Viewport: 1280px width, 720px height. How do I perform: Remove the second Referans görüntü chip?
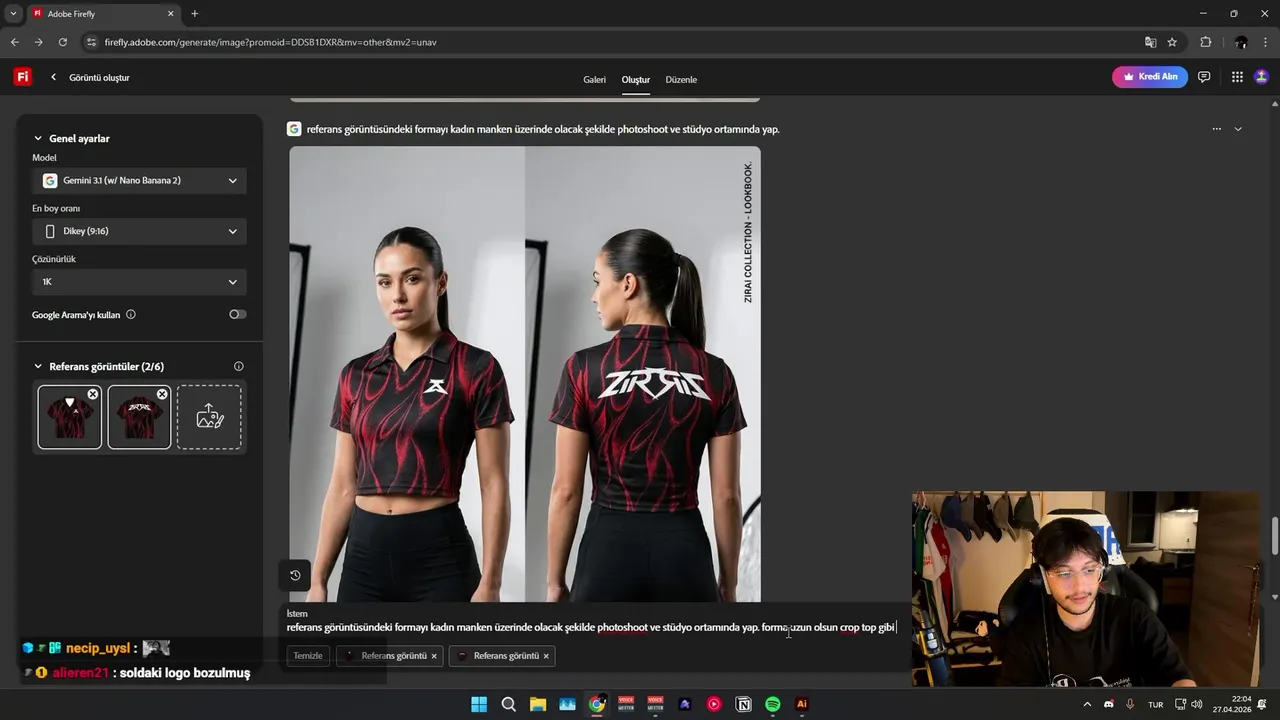546,656
